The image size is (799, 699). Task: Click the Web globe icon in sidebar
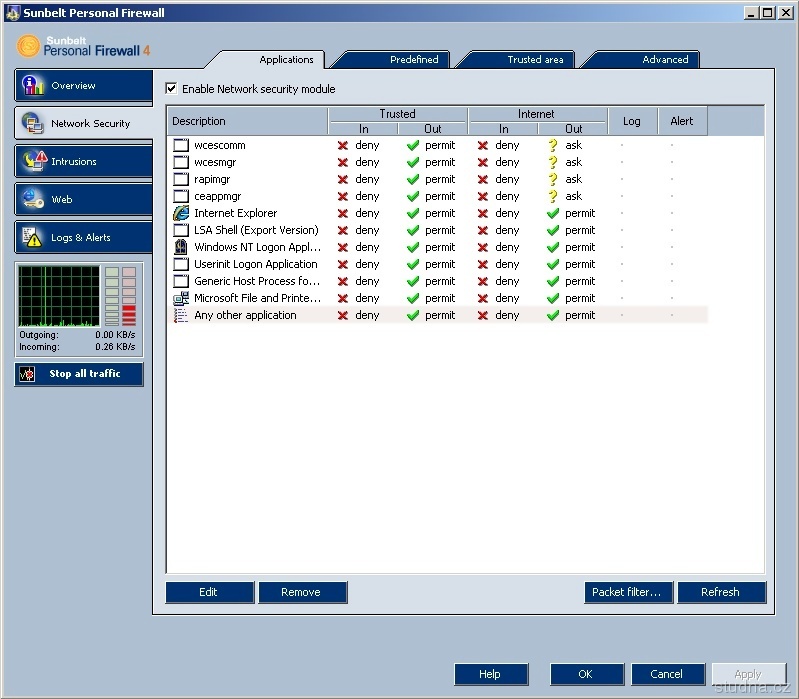(33, 199)
